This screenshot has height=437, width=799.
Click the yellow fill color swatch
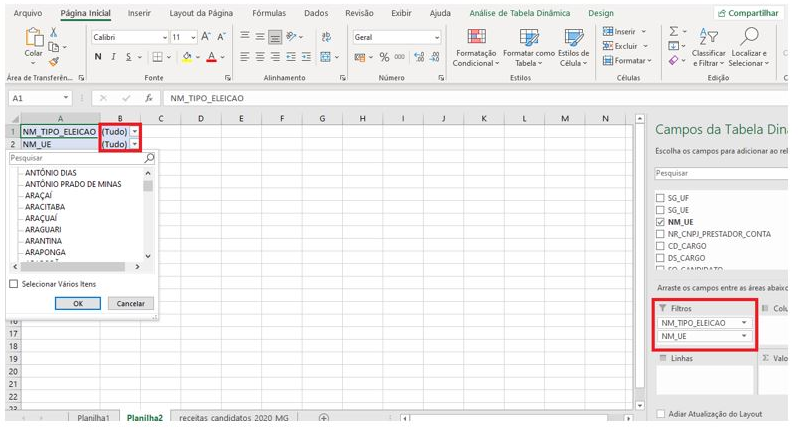[188, 57]
